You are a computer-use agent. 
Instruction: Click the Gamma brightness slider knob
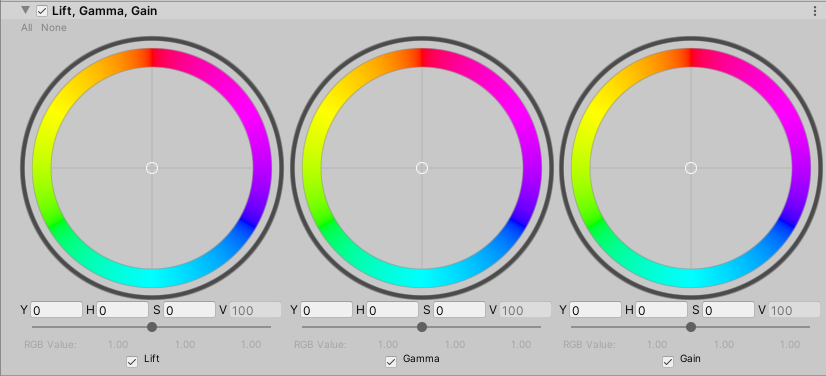[x=422, y=327]
